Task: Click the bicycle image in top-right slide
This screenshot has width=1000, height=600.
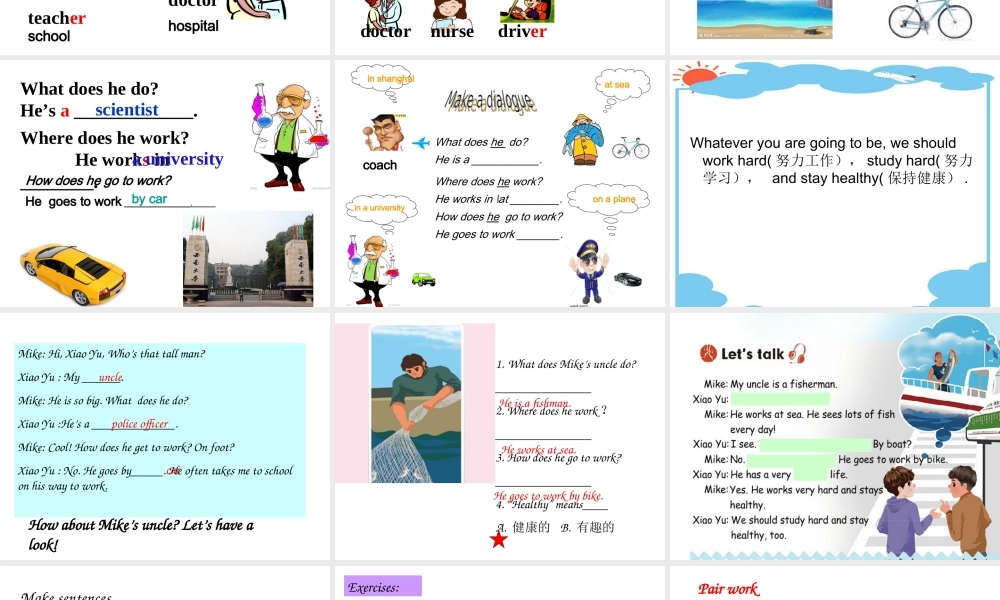Action: coord(930,18)
